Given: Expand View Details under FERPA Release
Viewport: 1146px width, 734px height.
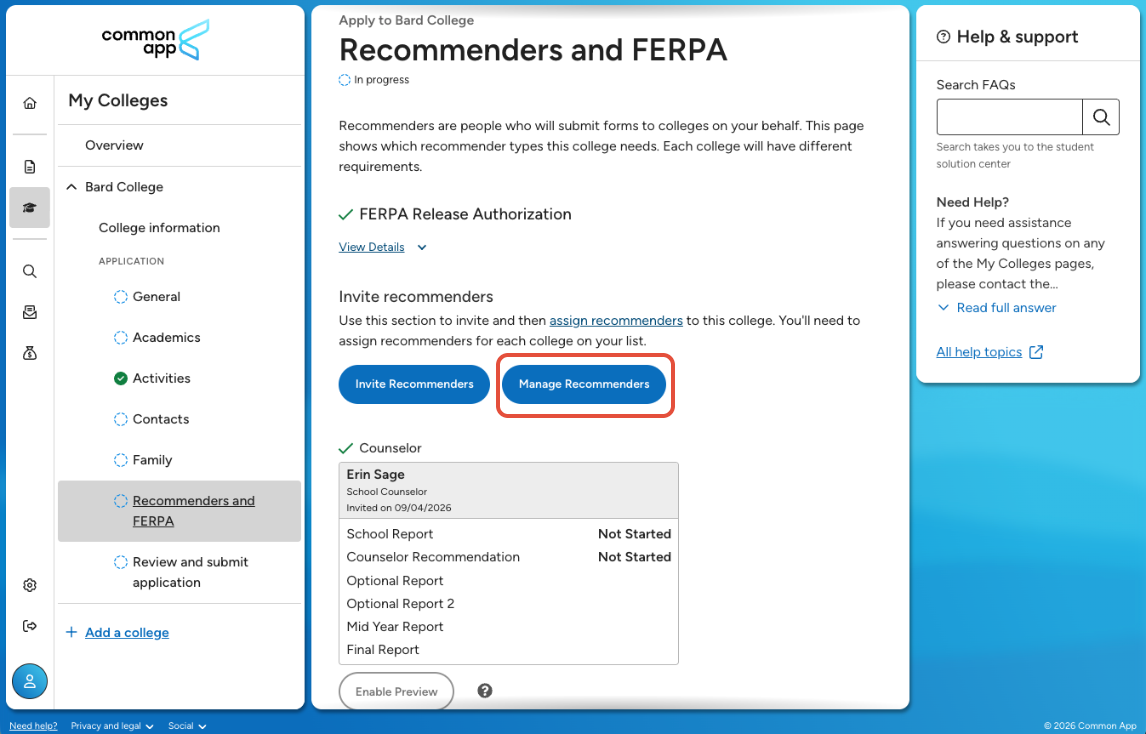Looking at the screenshot, I should click(x=382, y=247).
